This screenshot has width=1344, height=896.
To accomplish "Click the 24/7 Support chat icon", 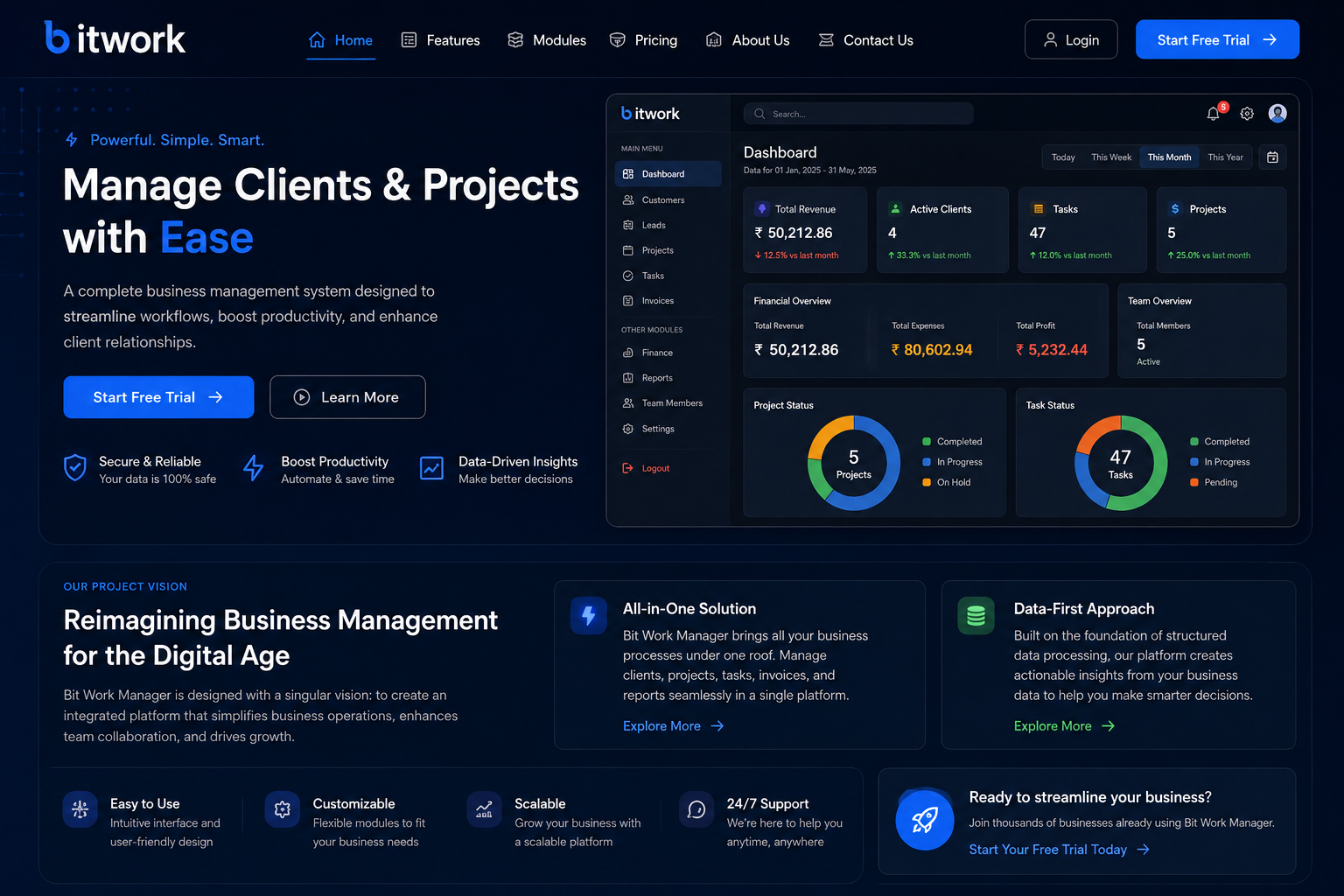I will pos(696,809).
